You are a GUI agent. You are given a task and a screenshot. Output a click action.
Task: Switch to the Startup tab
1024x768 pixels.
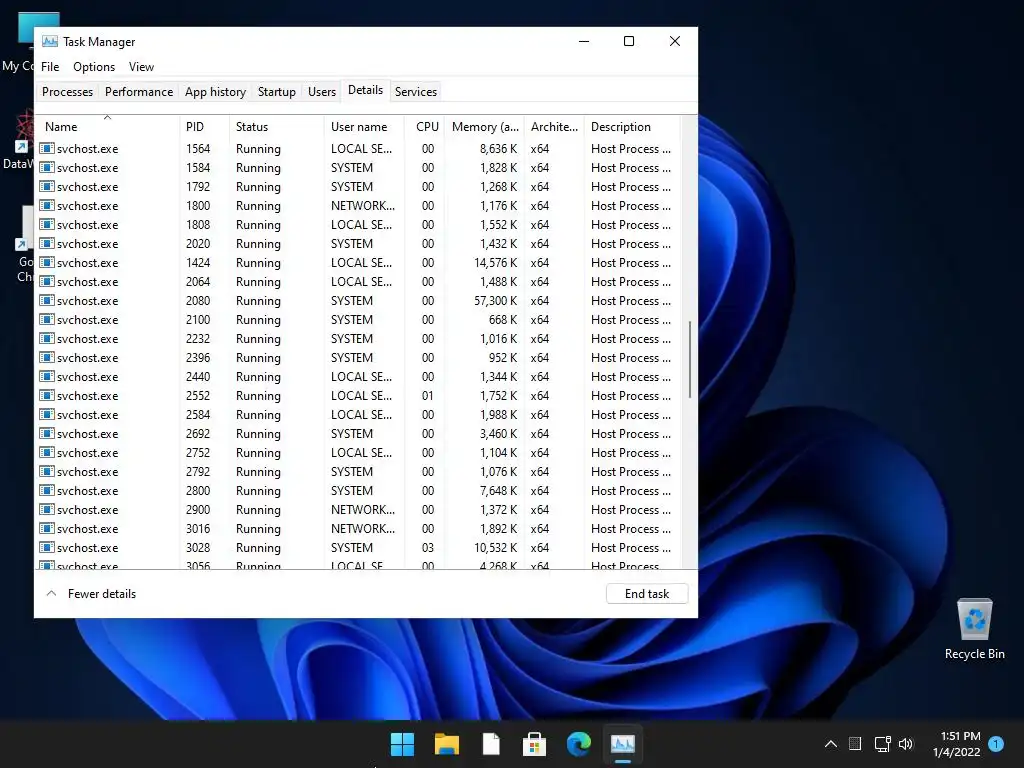pos(277,91)
